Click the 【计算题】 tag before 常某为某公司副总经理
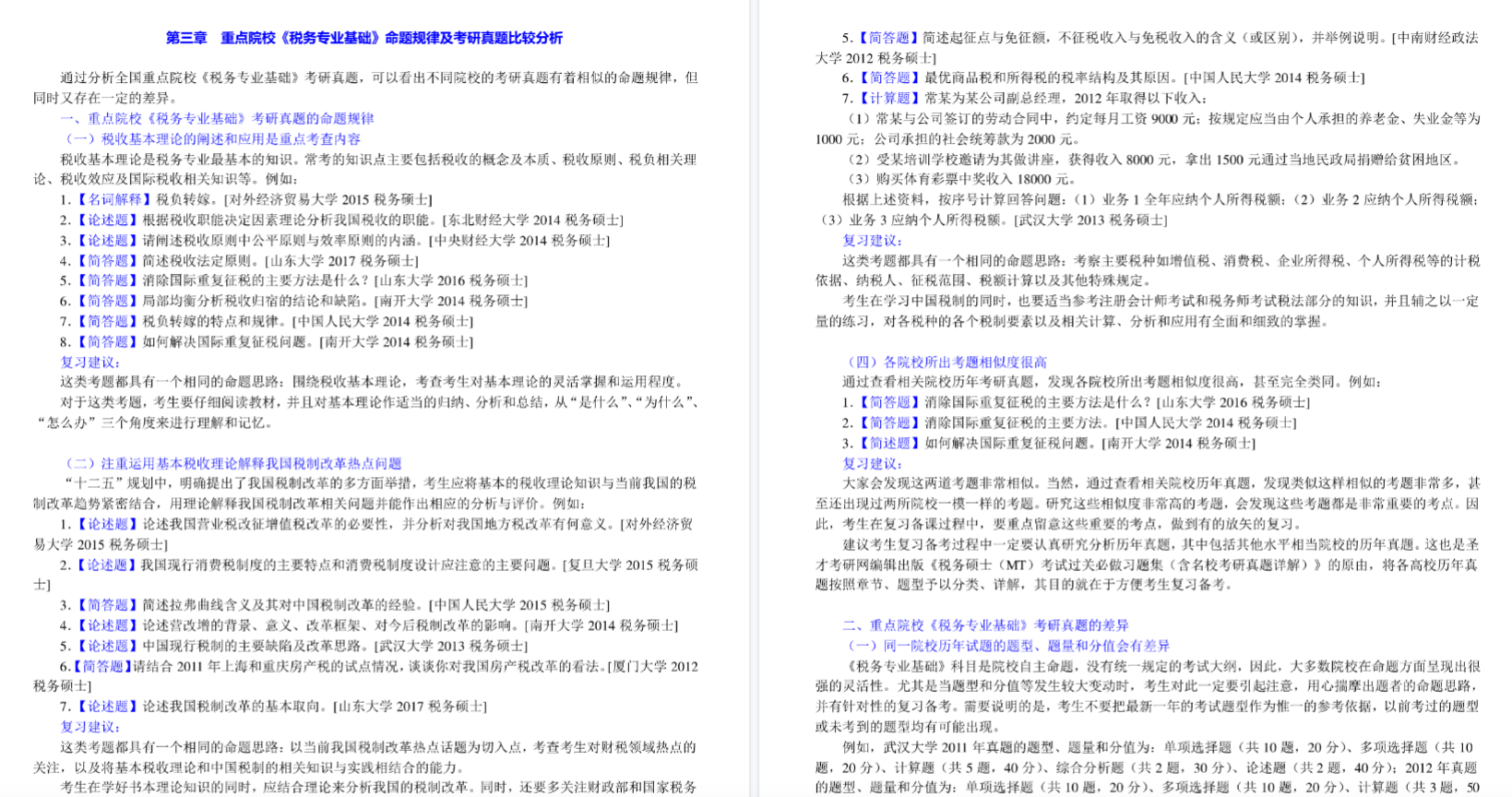The height and width of the screenshot is (797, 1512). [889, 98]
